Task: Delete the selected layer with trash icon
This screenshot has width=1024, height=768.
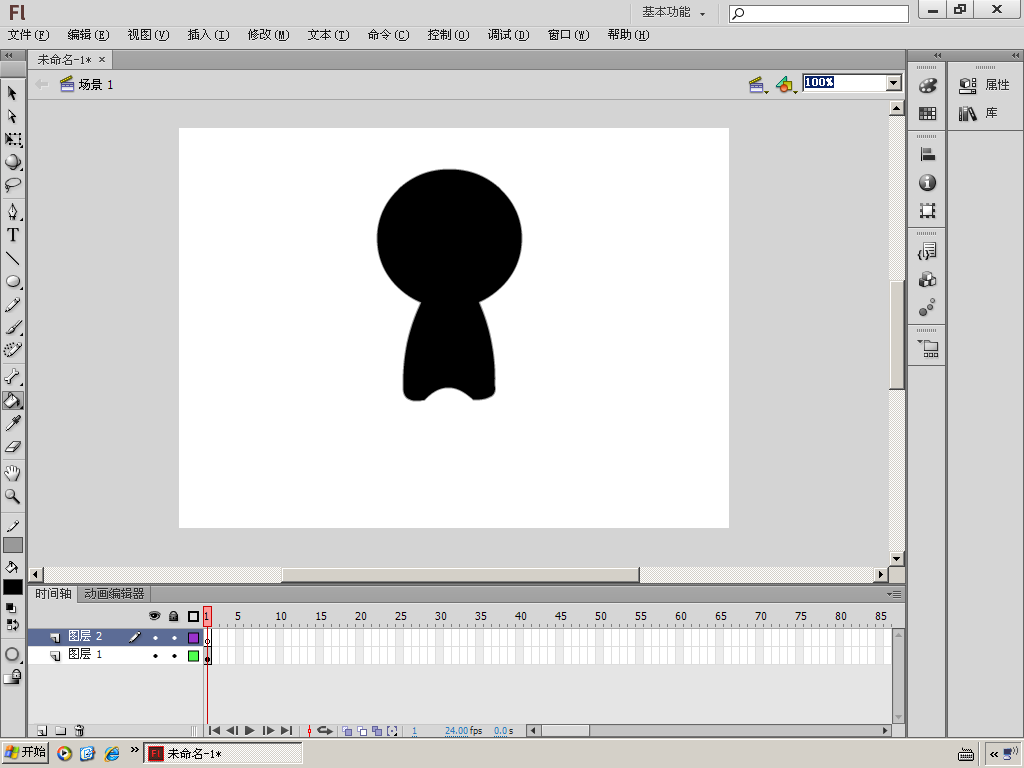Action: 79,731
